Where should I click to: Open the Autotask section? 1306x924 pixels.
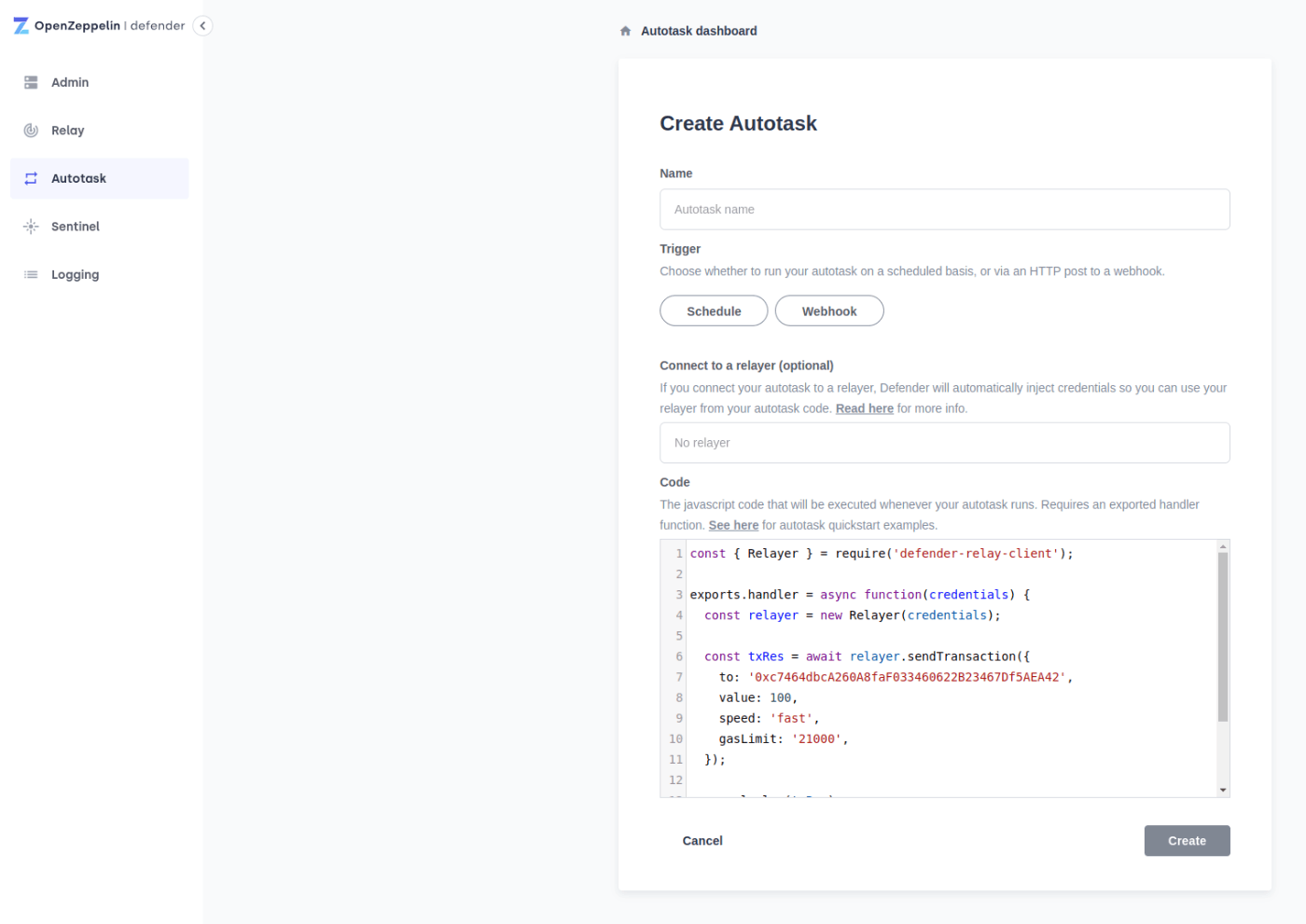click(x=99, y=178)
